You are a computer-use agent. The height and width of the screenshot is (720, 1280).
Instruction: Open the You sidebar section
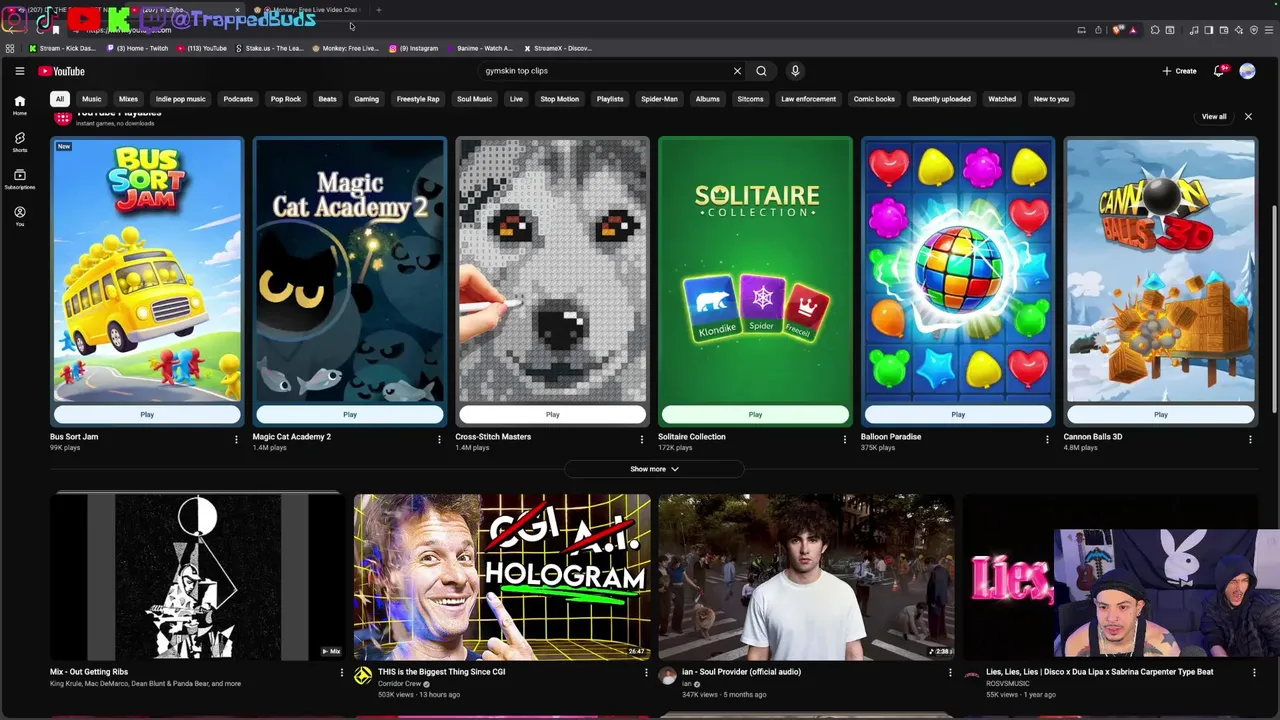pos(19,216)
